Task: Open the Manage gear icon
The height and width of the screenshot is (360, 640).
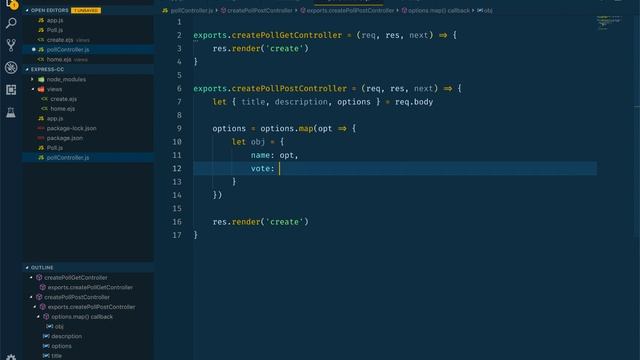Action: 11,357
